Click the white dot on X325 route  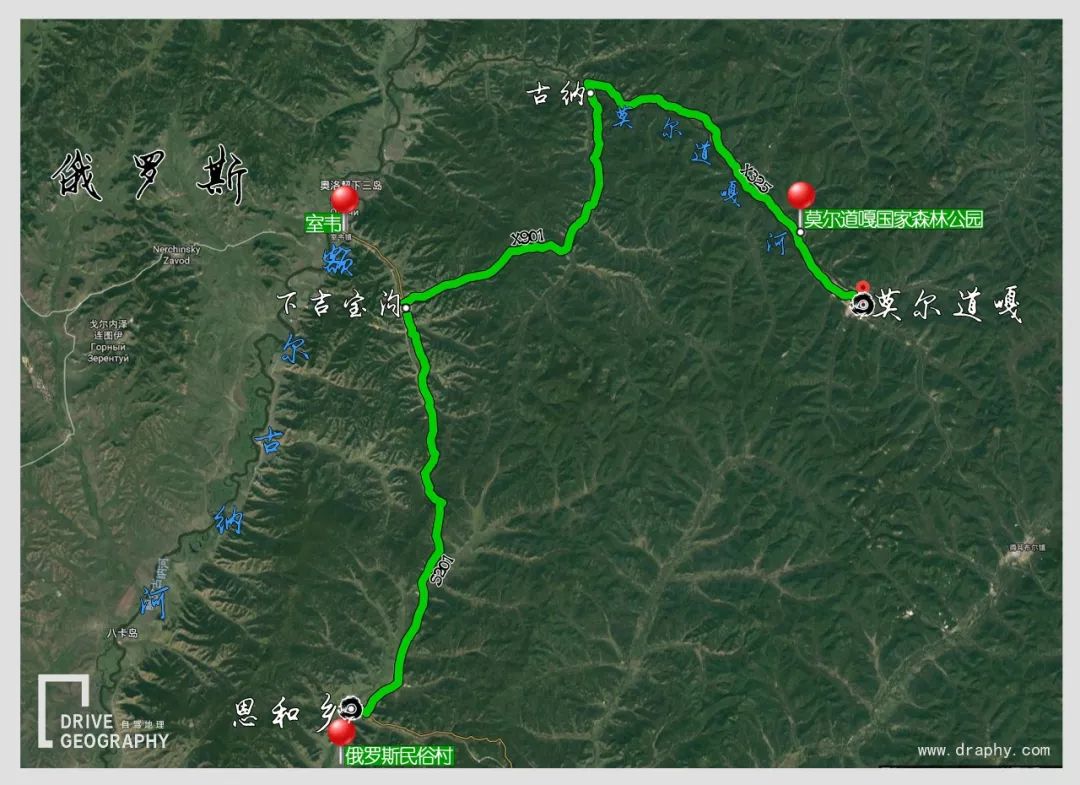[801, 232]
